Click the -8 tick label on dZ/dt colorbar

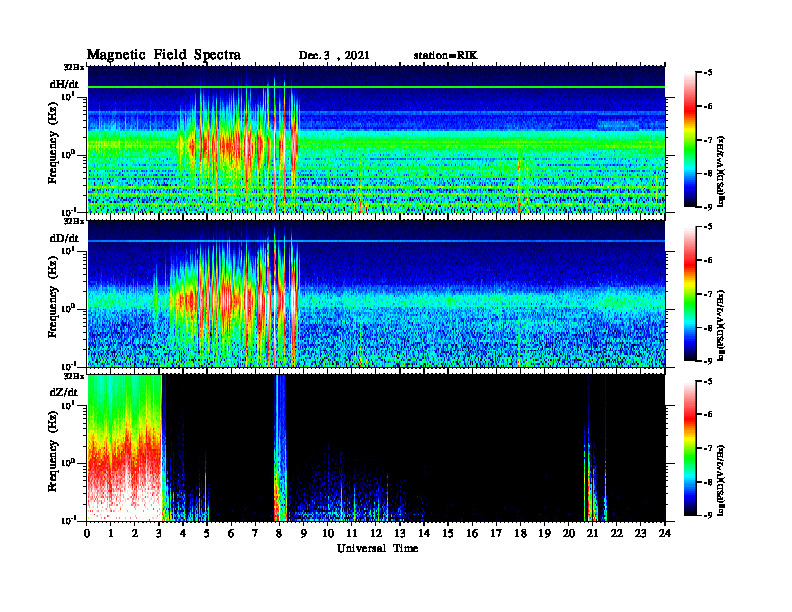pyautogui.click(x=708, y=482)
